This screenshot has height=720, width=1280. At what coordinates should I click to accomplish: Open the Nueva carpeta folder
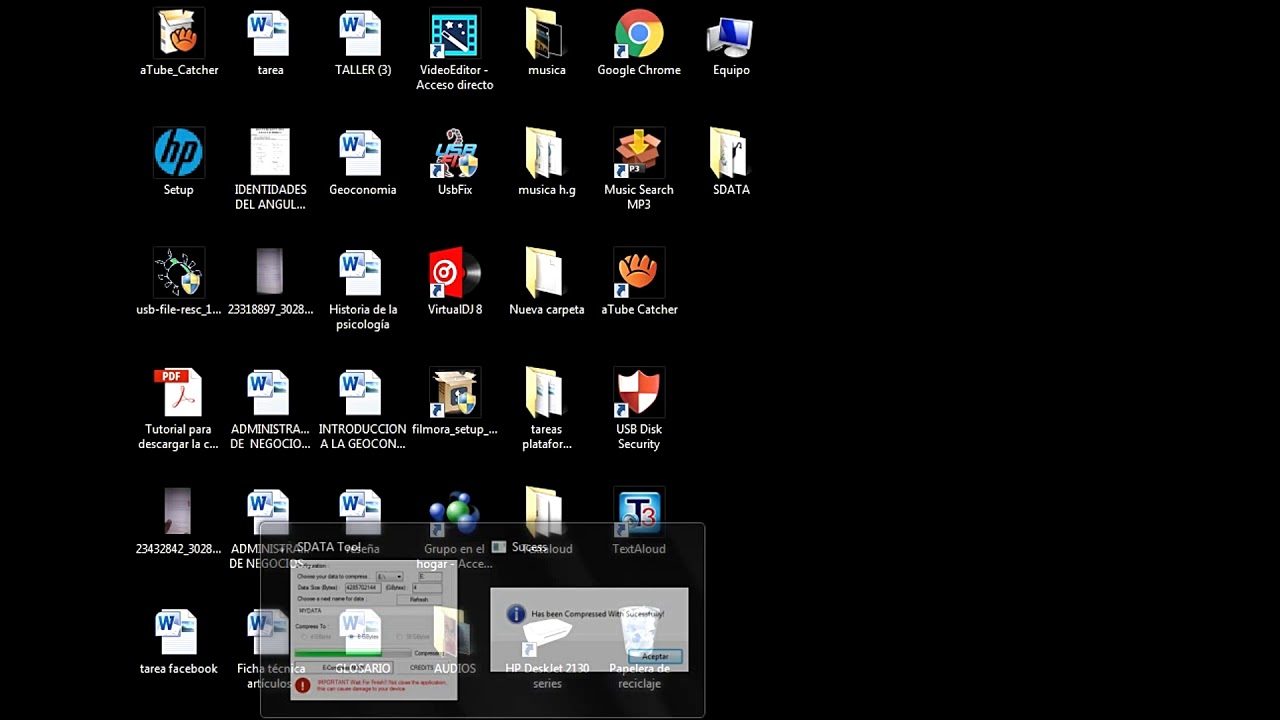pos(546,282)
